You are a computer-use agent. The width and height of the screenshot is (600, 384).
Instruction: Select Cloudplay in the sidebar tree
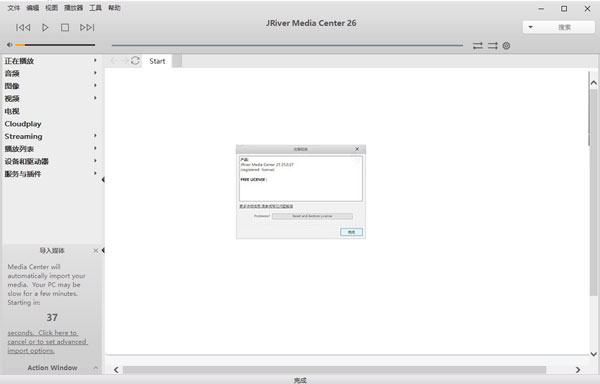click(x=23, y=124)
